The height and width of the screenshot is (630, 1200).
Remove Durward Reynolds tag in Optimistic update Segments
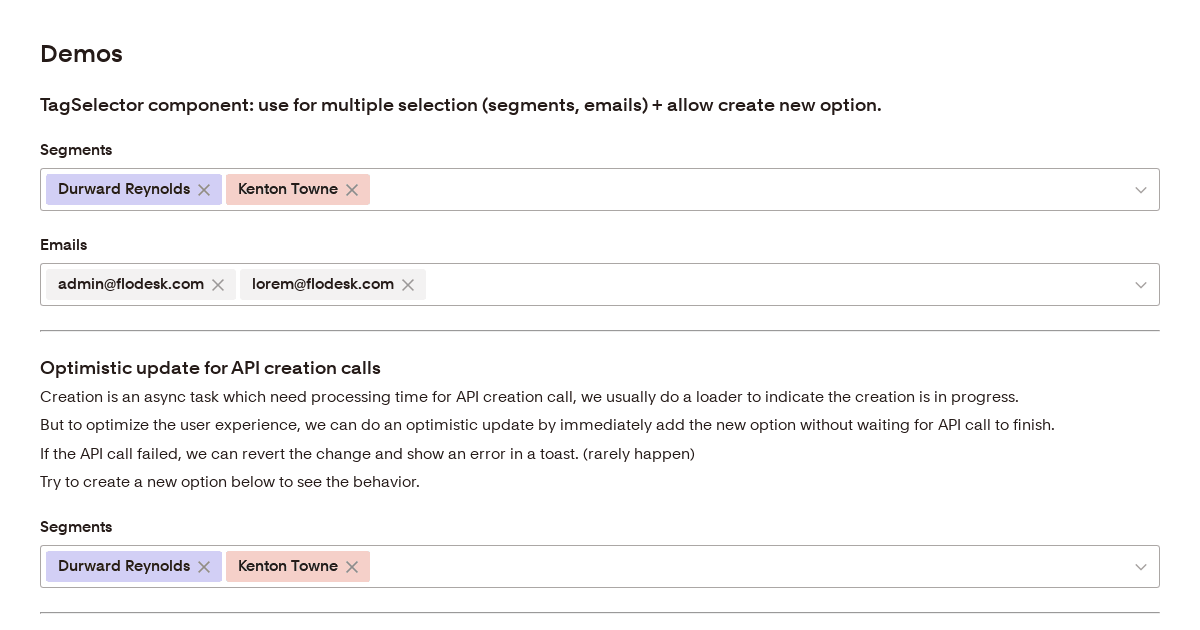point(204,567)
